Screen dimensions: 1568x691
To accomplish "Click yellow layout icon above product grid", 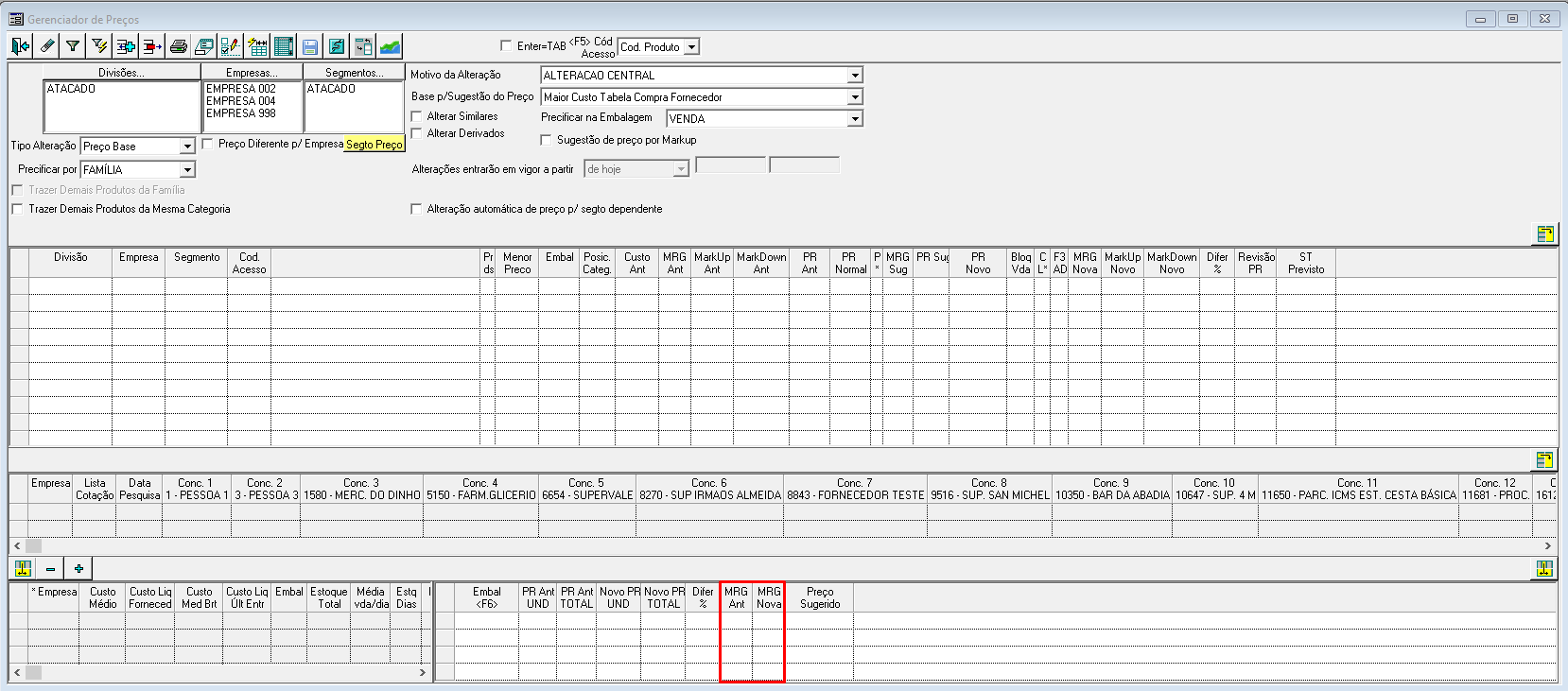I will click(1545, 234).
